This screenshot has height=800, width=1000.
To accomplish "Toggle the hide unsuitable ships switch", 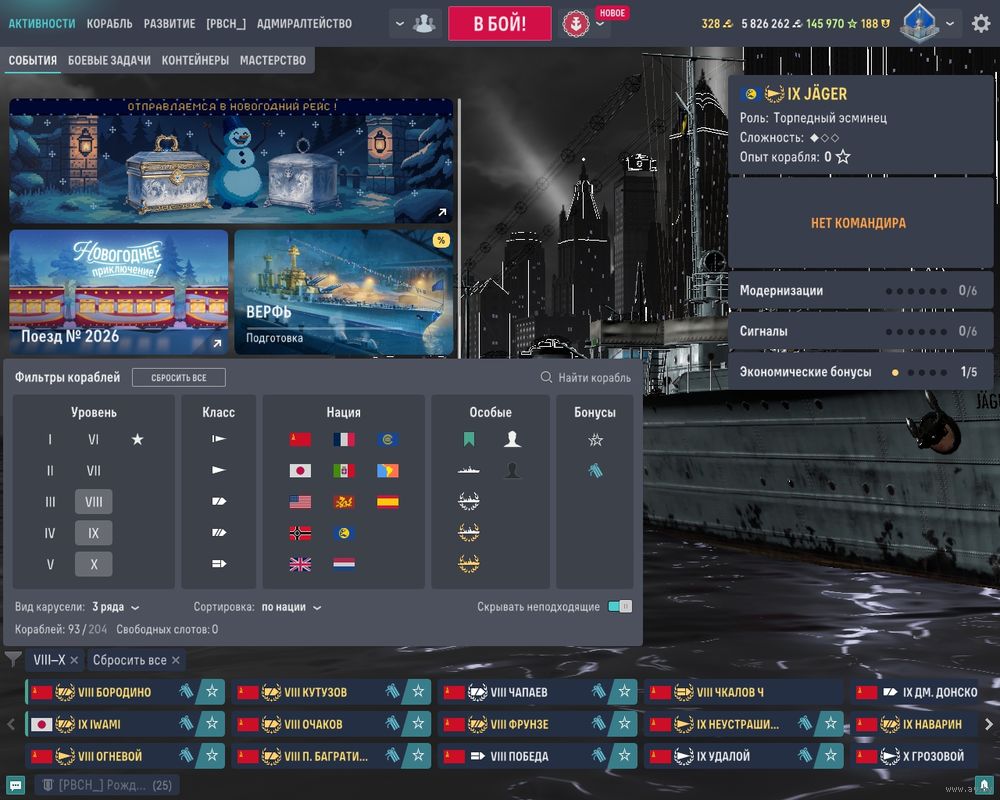I will (x=620, y=607).
